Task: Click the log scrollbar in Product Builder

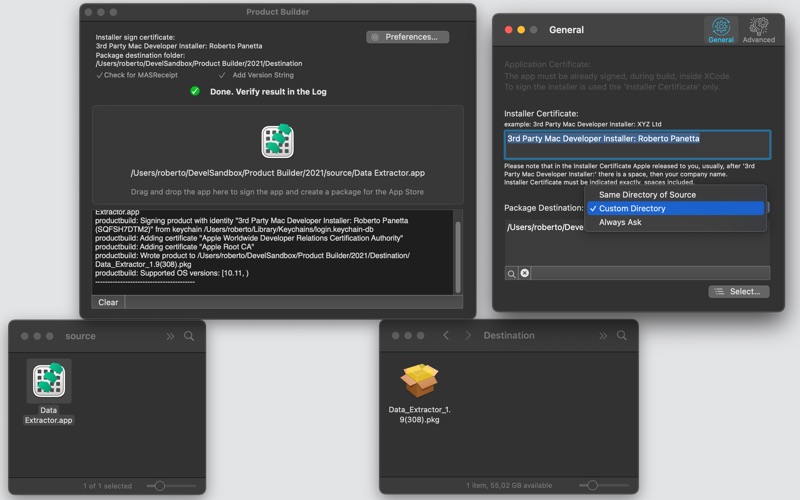Action: click(458, 257)
